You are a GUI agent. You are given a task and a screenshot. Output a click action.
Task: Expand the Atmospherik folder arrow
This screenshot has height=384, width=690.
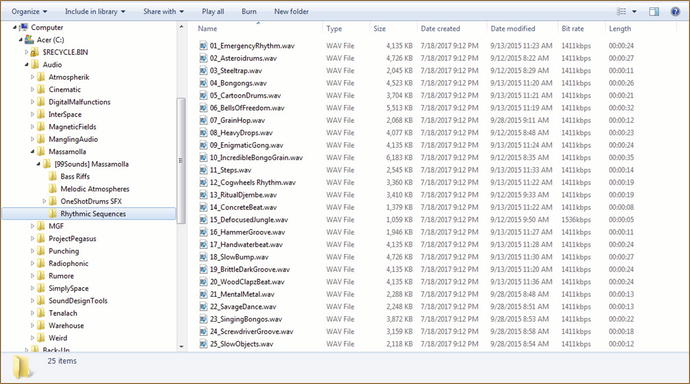click(32, 77)
